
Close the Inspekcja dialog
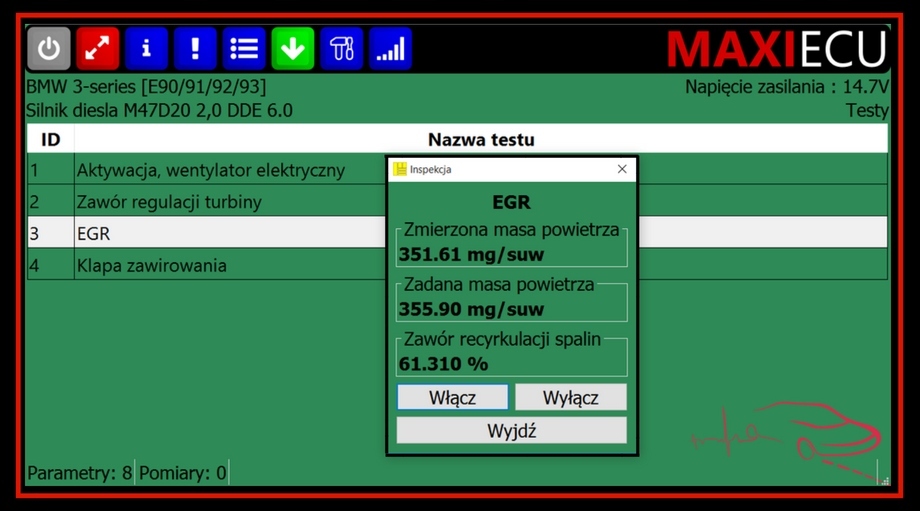622,169
